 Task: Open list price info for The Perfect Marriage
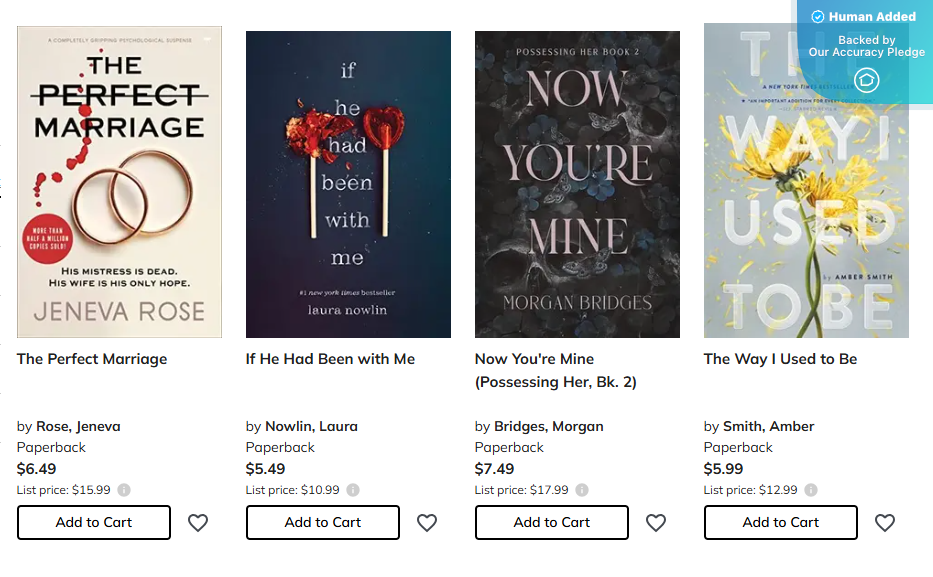pos(123,490)
